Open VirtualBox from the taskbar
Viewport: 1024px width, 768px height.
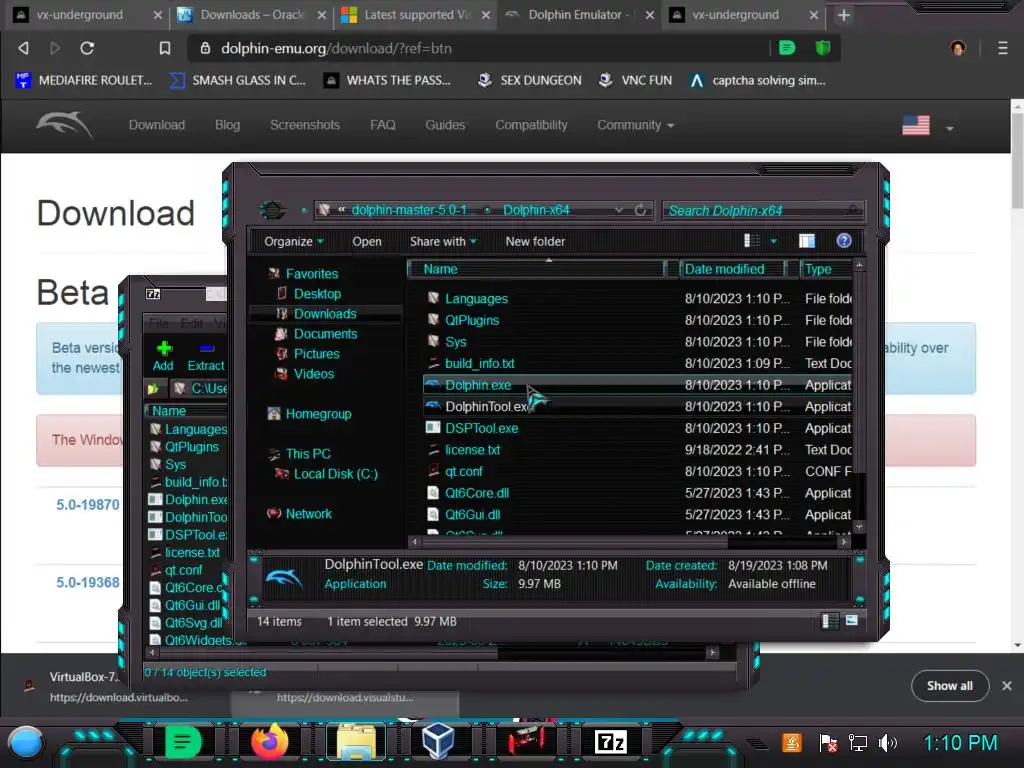point(438,741)
